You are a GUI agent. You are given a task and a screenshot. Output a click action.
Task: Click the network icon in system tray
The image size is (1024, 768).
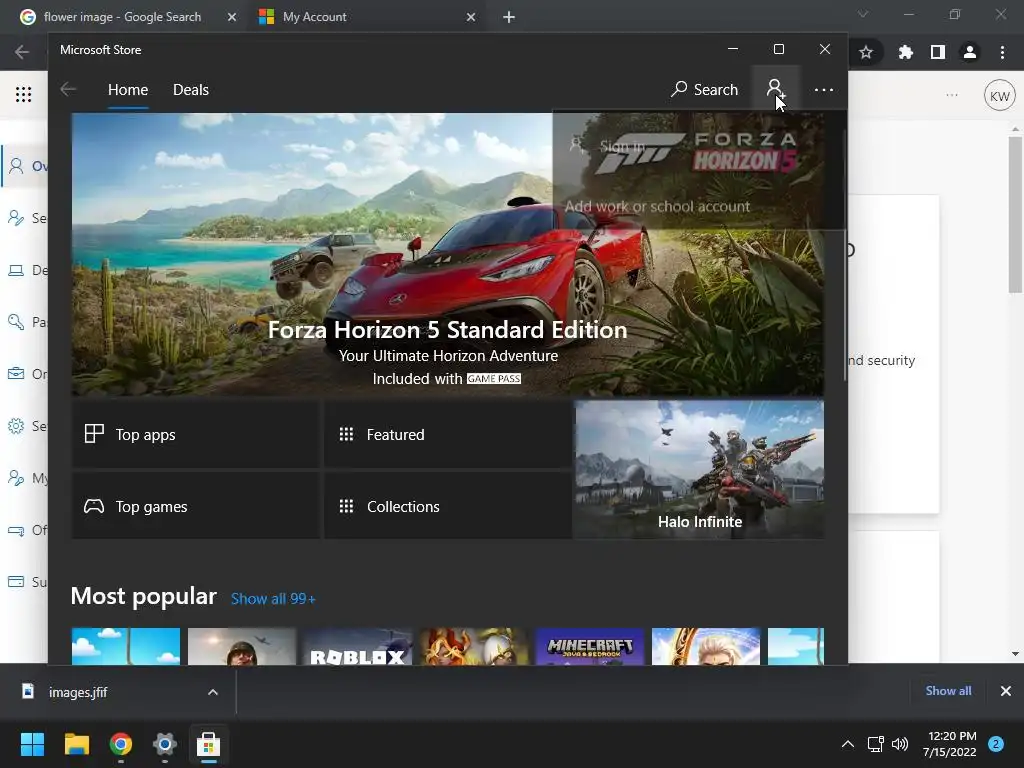click(875, 744)
